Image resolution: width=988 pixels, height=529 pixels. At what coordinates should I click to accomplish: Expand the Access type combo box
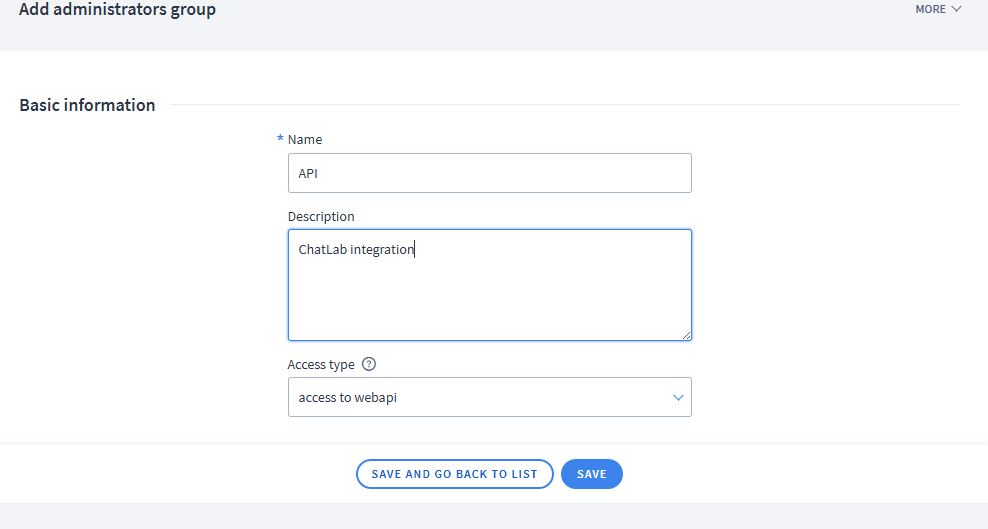pyautogui.click(x=489, y=397)
